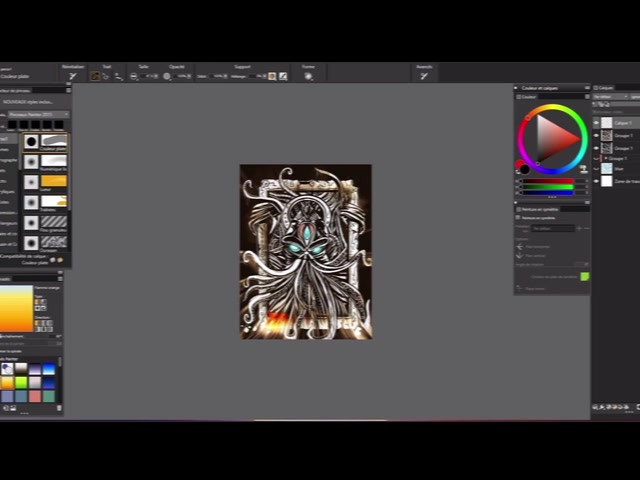The image size is (640, 480).
Task: Adjust the green RGB slider
Action: [x=549, y=187]
